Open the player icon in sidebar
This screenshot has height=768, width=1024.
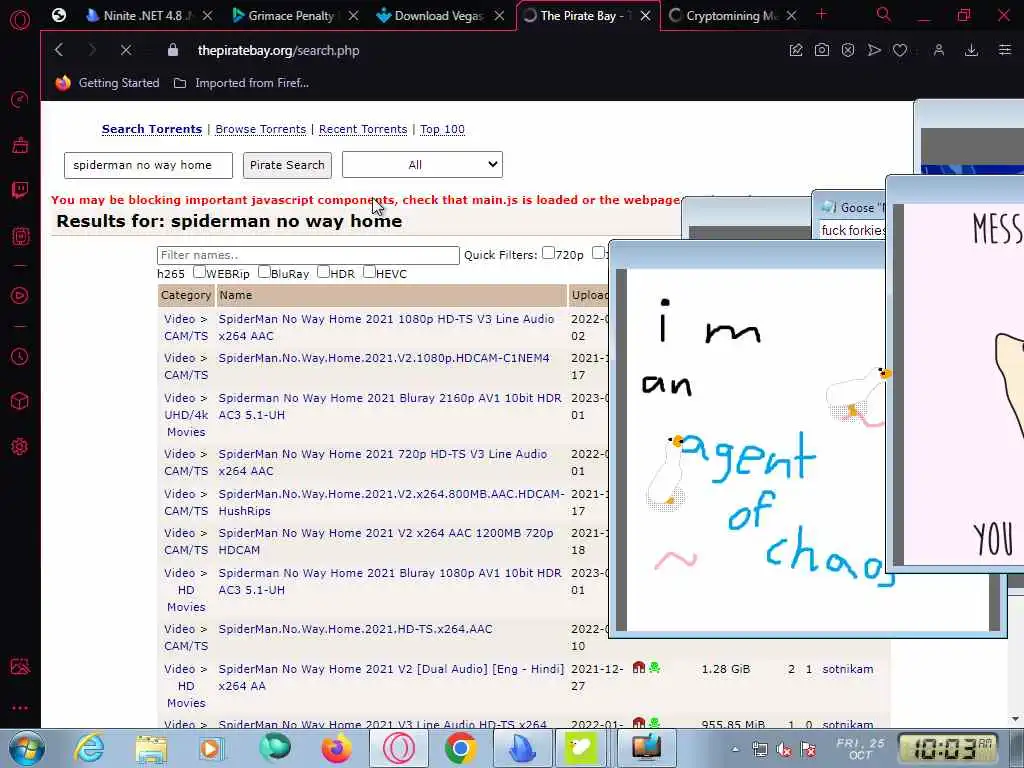click(20, 296)
